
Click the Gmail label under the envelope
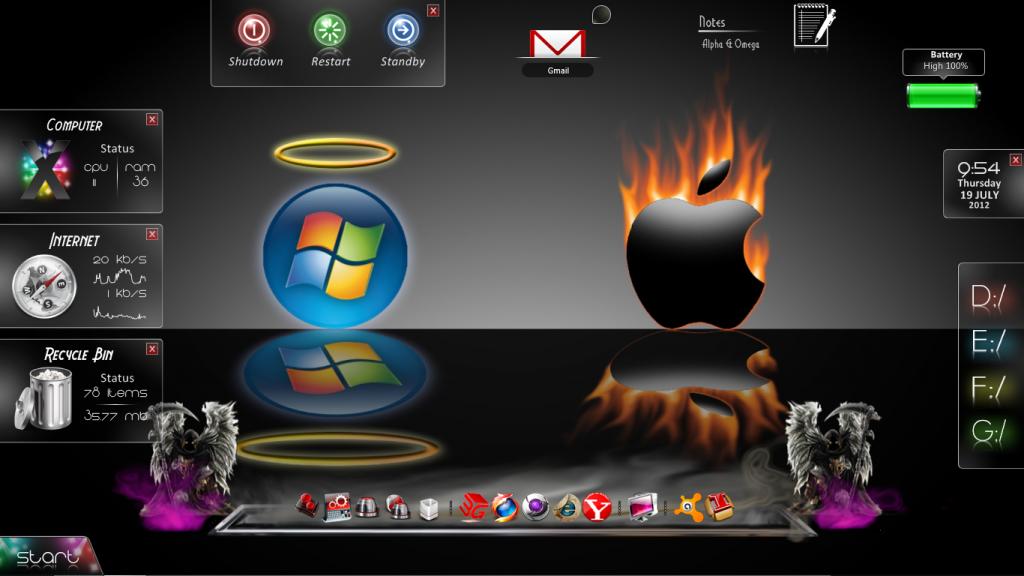pyautogui.click(x=558, y=71)
